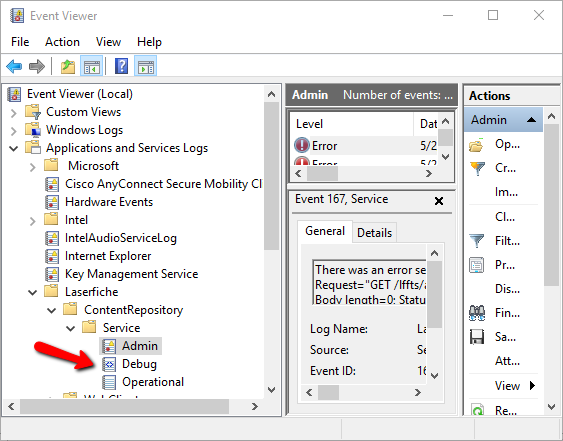Click the event description text box
The height and width of the screenshot is (441, 563).
[x=369, y=283]
